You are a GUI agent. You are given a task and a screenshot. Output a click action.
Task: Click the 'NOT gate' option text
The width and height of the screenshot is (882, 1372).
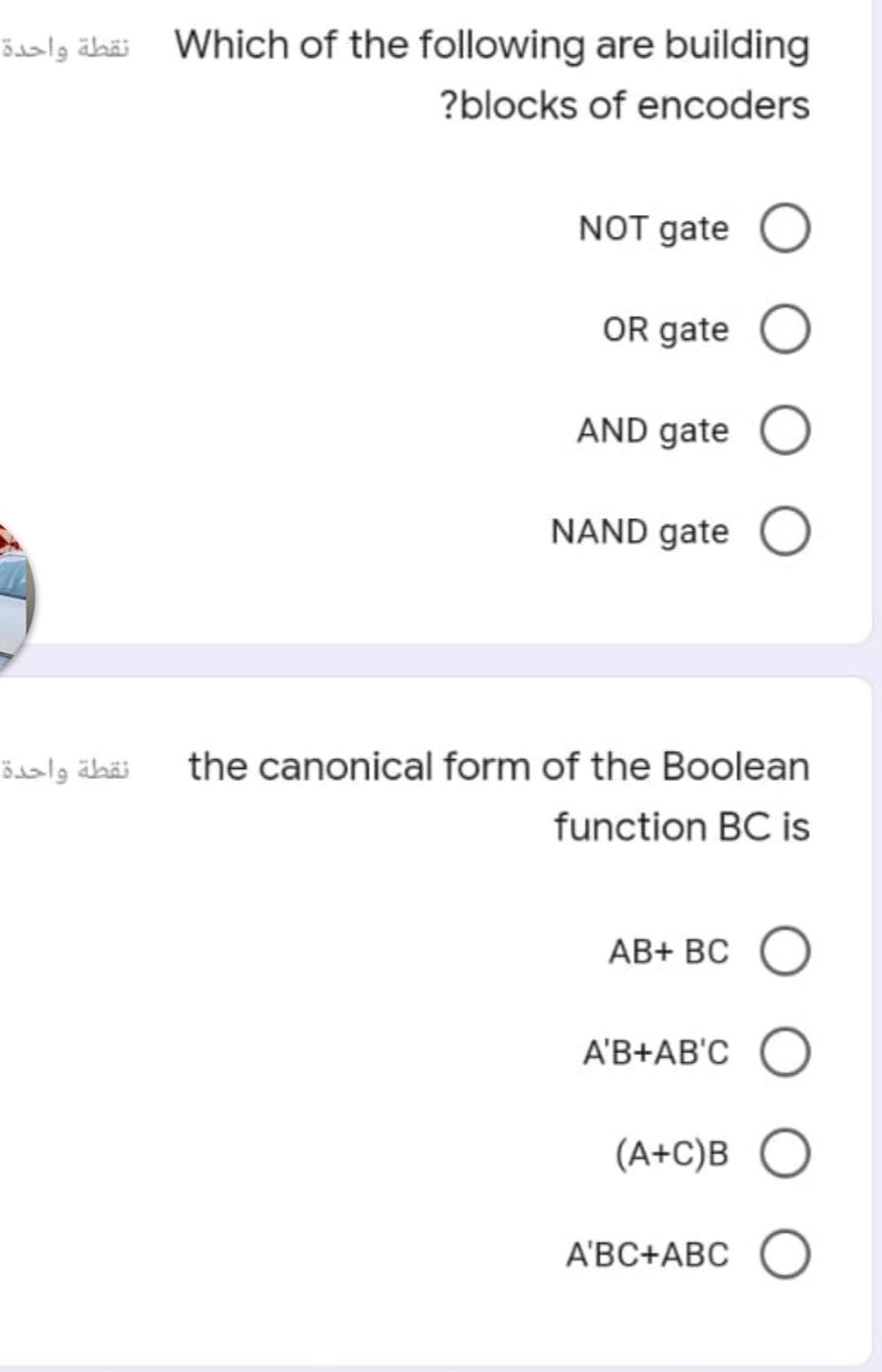(654, 229)
